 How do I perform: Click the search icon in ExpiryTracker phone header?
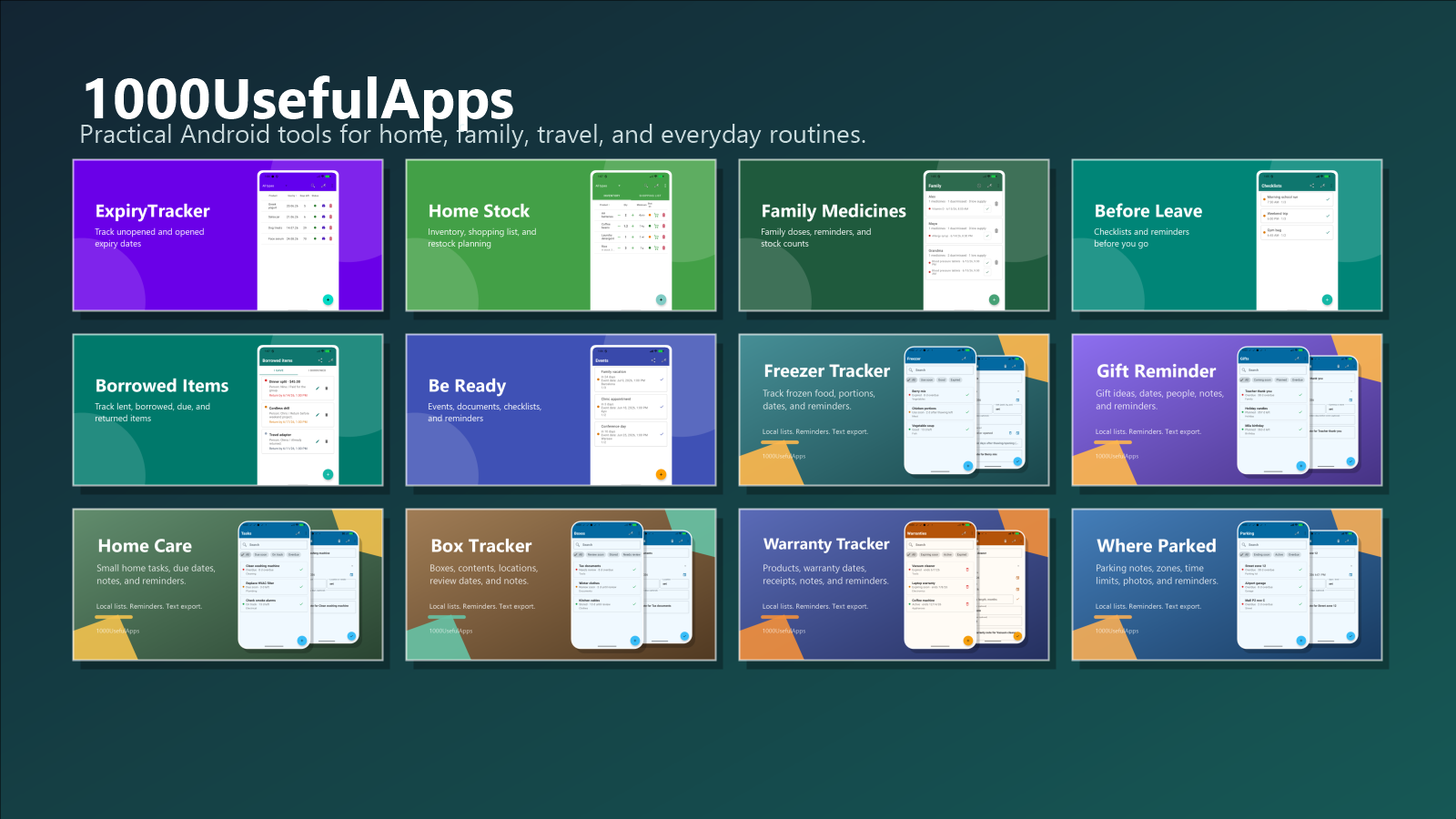[313, 186]
